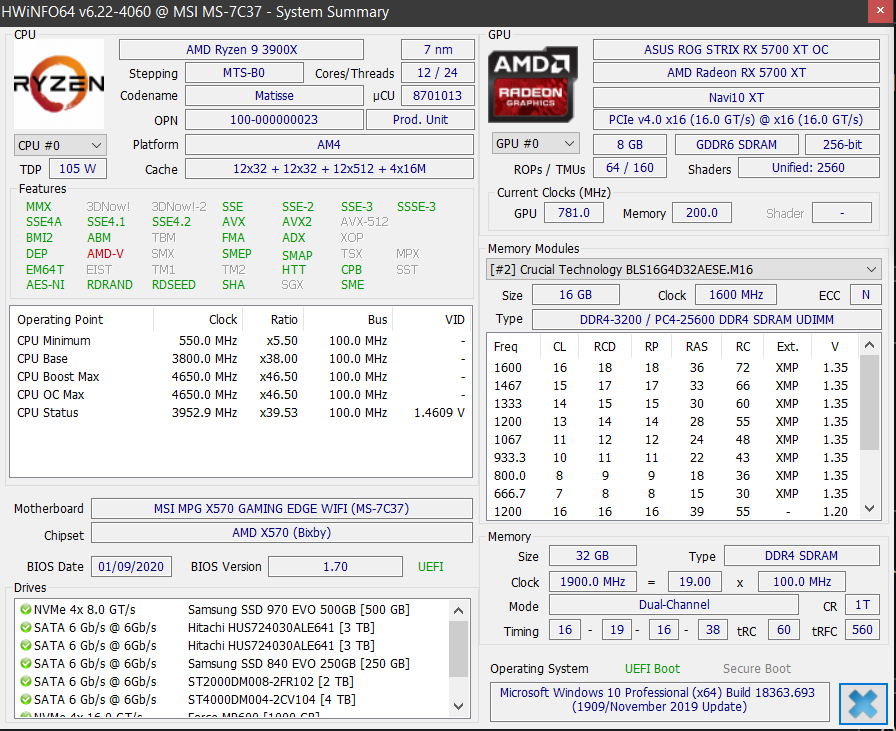Image resolution: width=896 pixels, height=731 pixels.
Task: Click the cache sizes field
Action: point(329,169)
